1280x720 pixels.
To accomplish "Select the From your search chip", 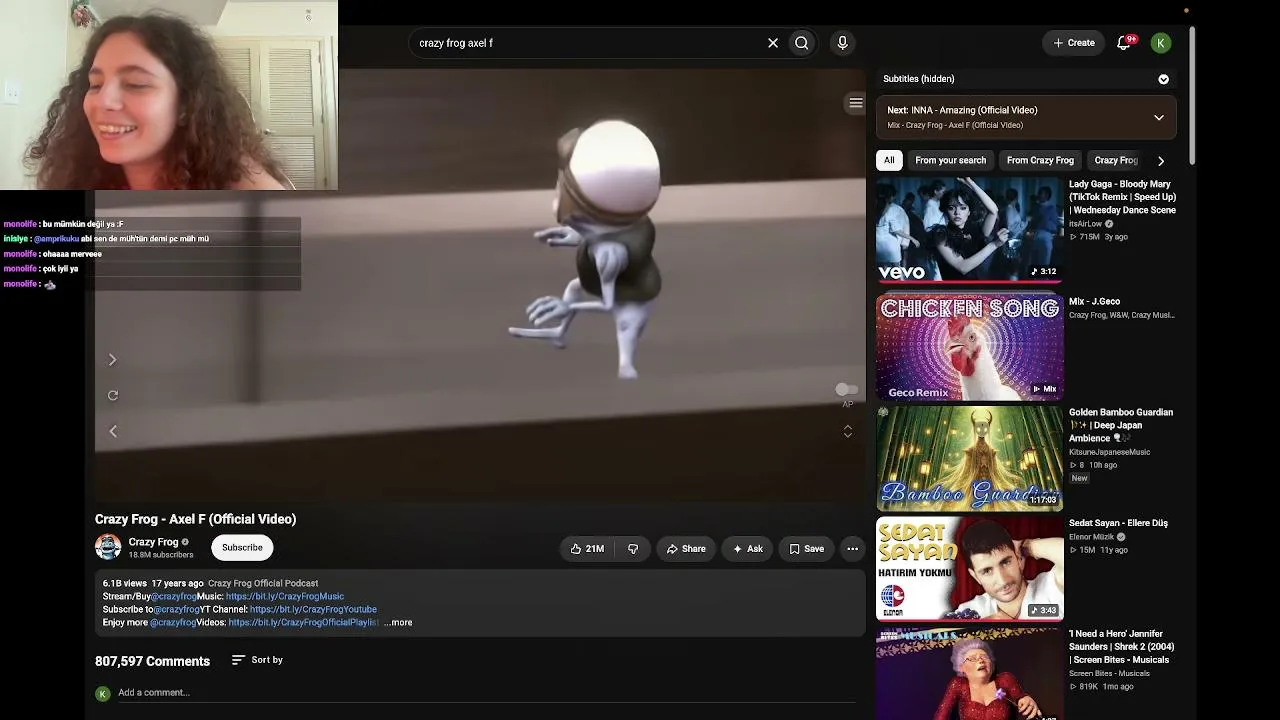I will [950, 160].
